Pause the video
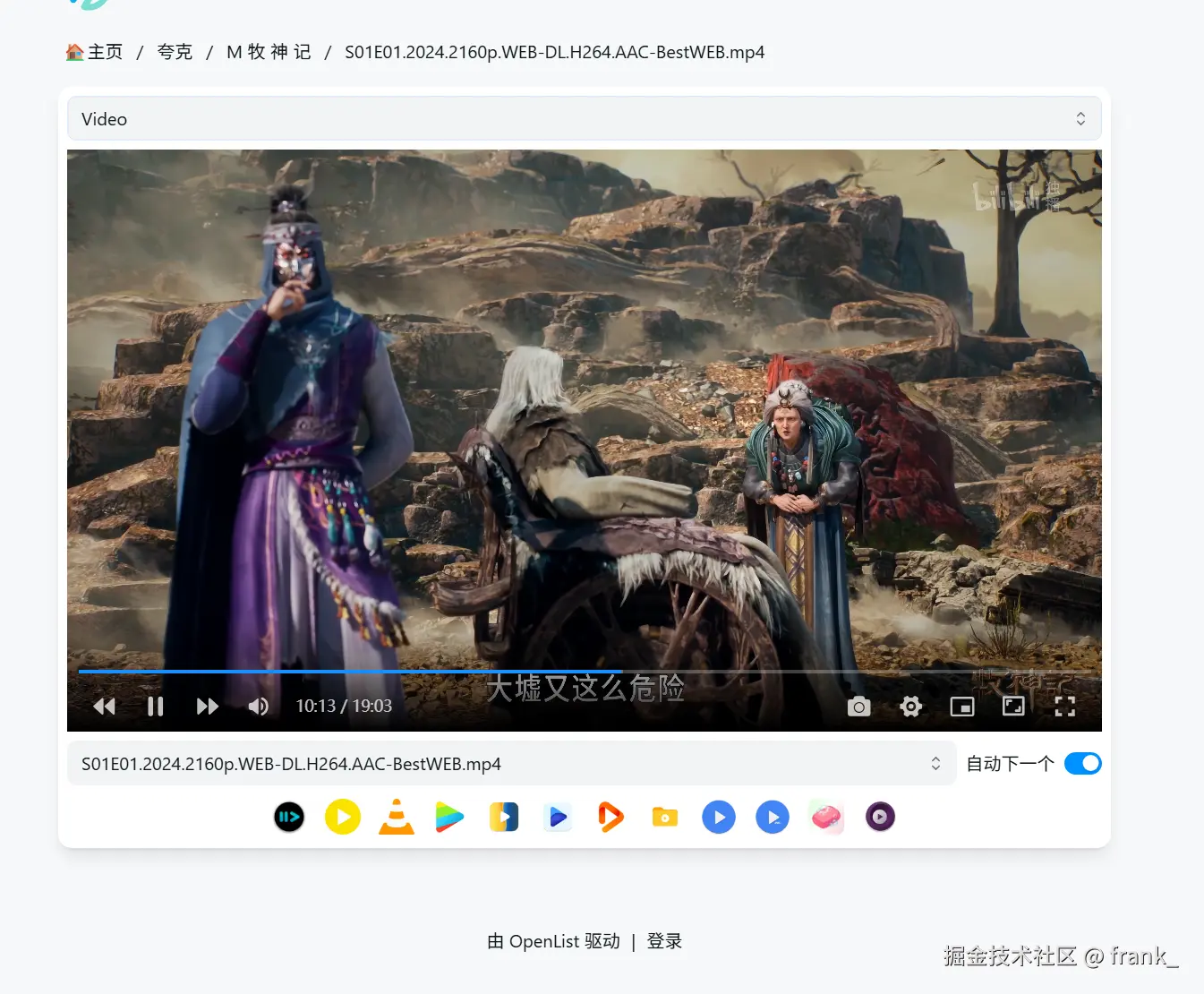This screenshot has width=1204, height=994. pos(156,707)
